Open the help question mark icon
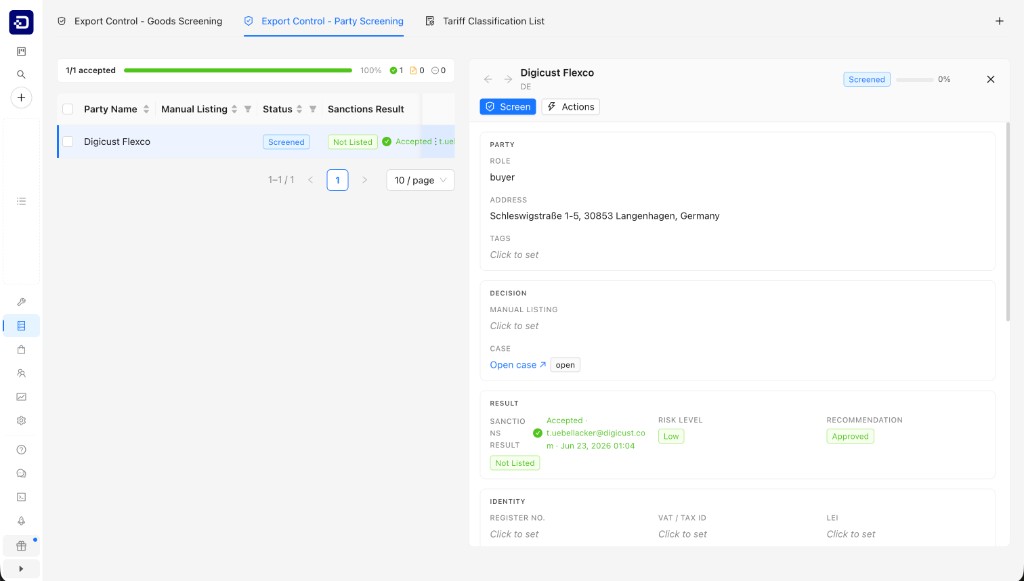The image size is (1024, 581). (x=21, y=450)
